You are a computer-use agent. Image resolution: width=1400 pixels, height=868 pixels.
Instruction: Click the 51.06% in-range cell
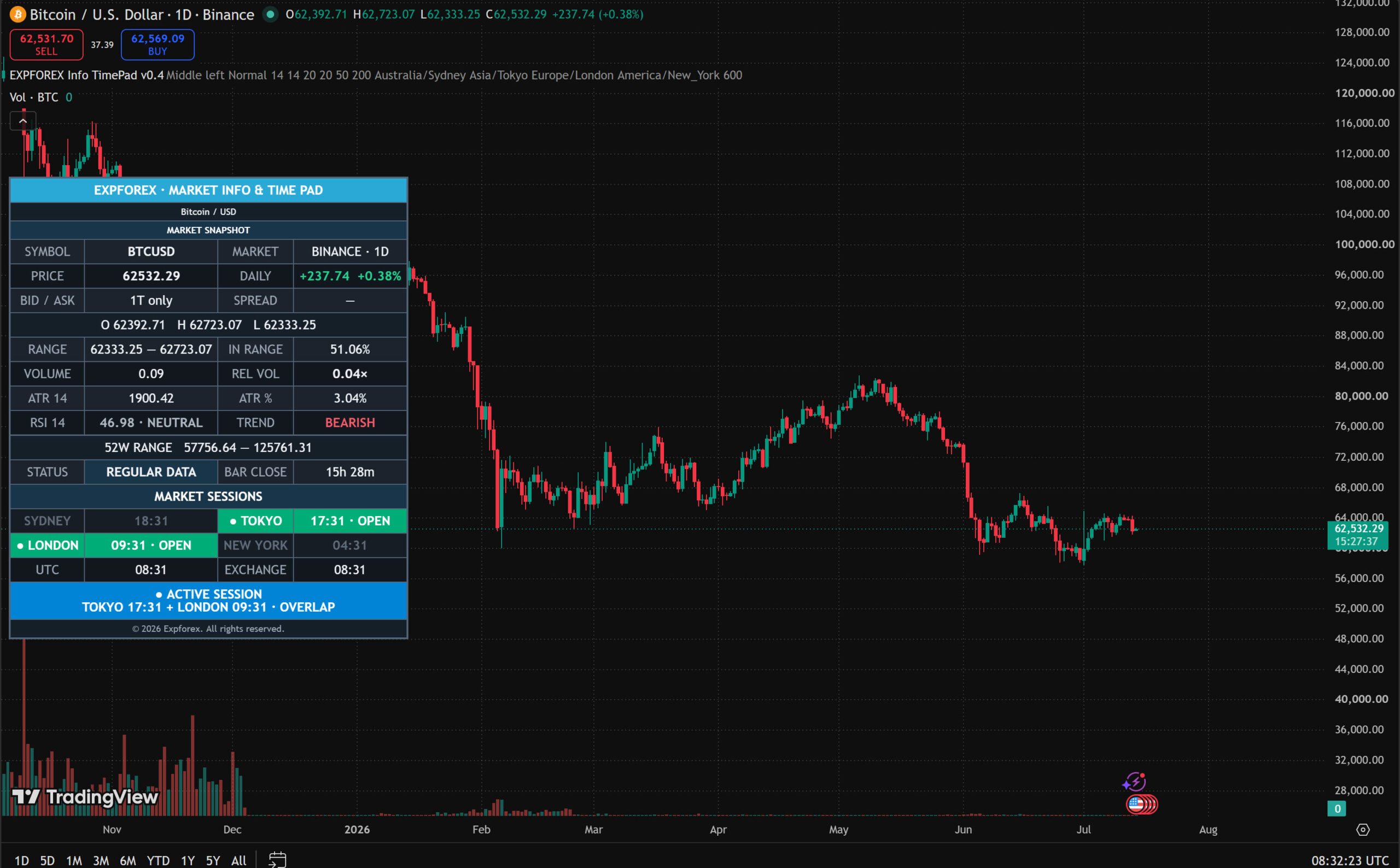click(349, 349)
